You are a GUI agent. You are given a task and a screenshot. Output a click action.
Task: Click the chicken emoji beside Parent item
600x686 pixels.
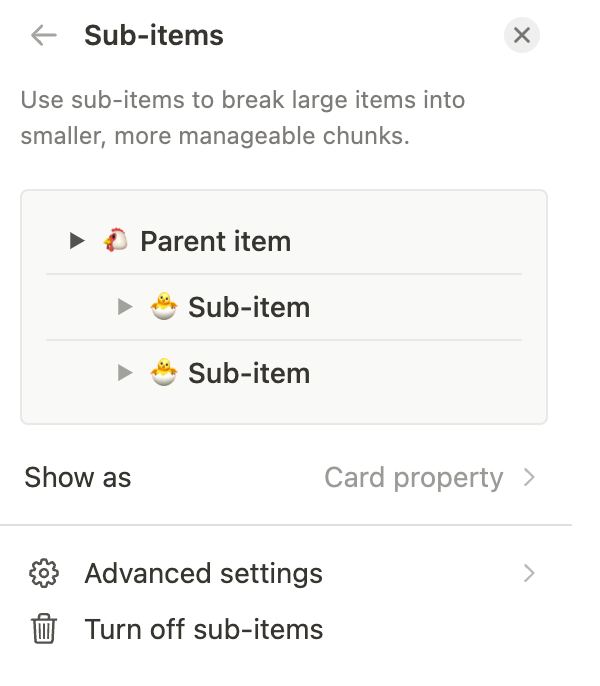[116, 240]
